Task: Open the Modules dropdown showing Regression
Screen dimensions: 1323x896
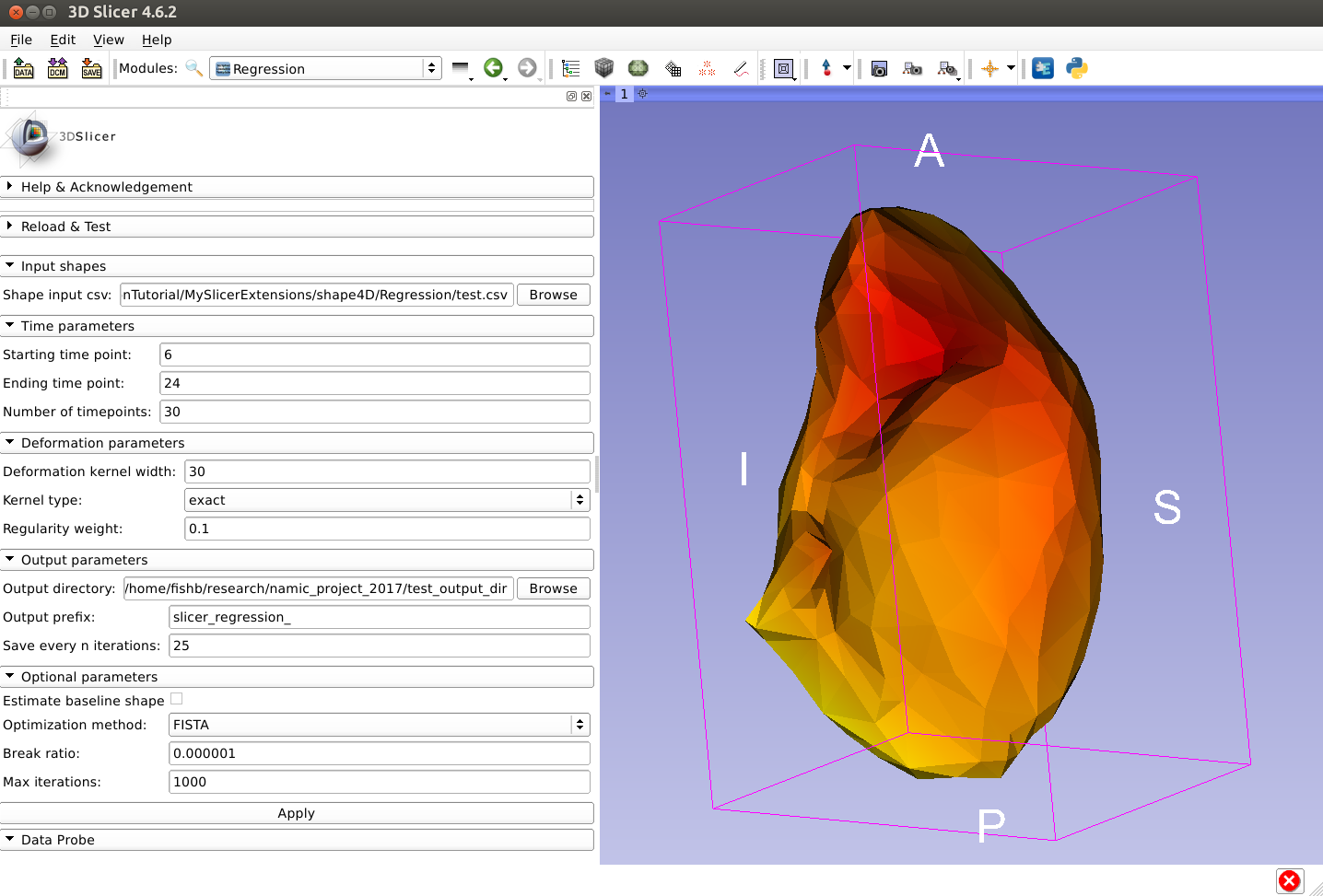Action: 325,68
